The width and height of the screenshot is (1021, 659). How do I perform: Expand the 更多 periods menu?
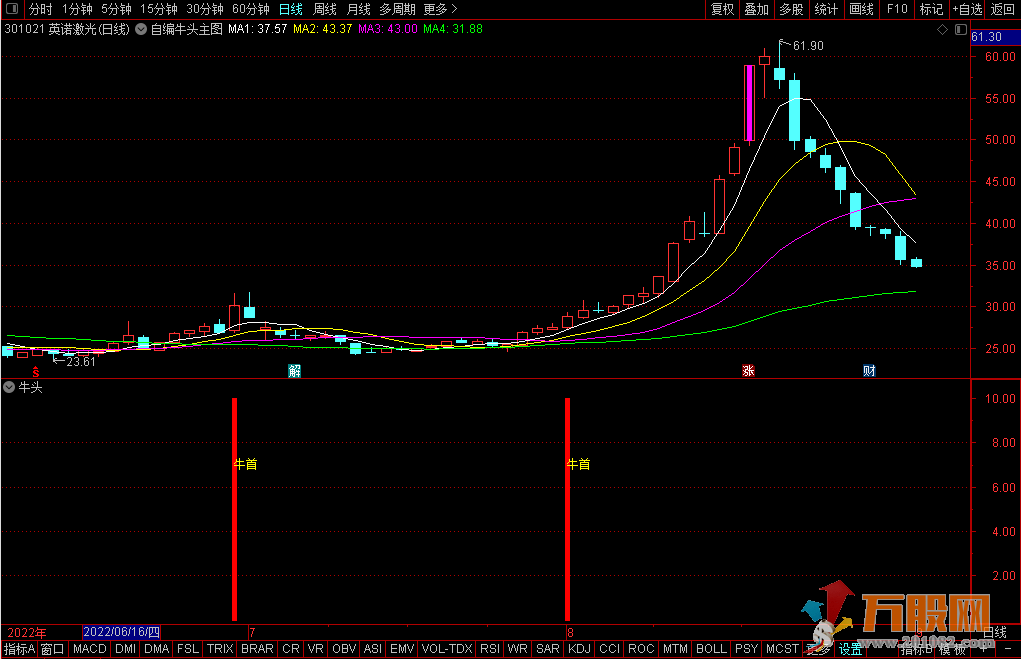pyautogui.click(x=440, y=9)
